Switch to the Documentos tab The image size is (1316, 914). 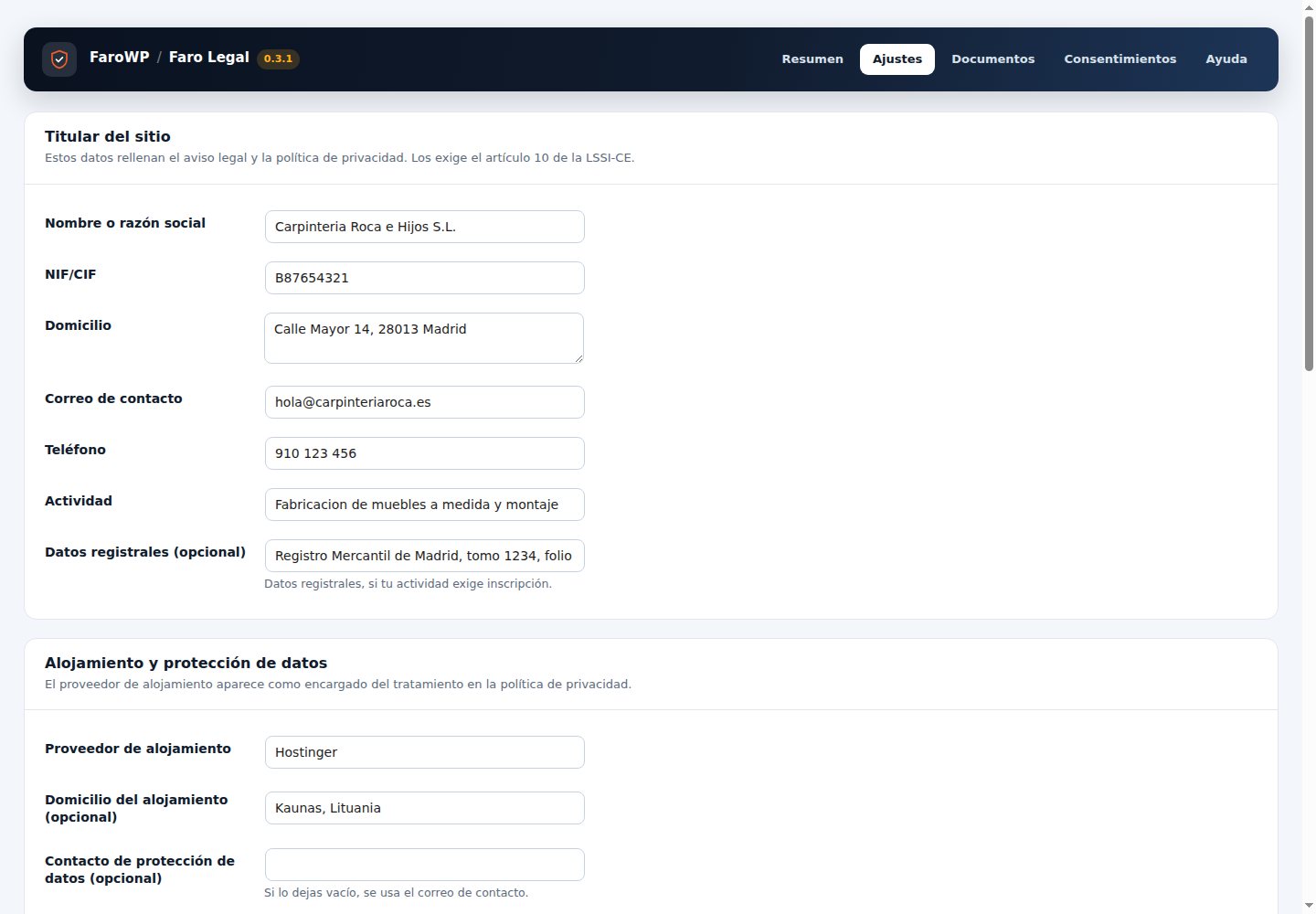(x=993, y=59)
